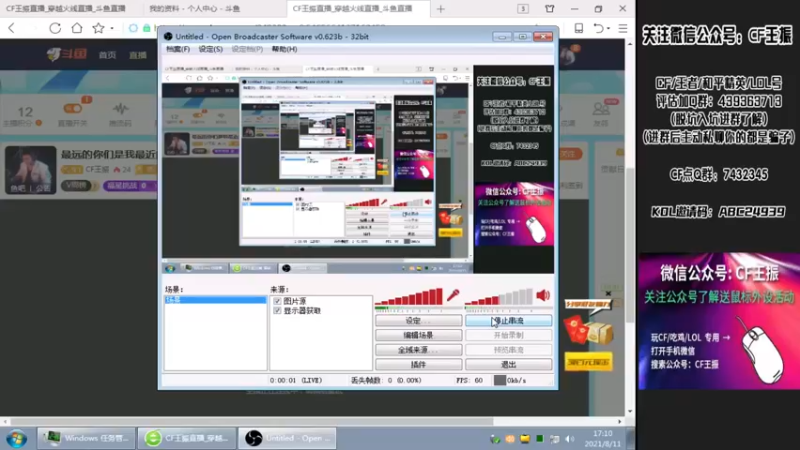Viewport: 800px width, 450px height.
Task: Close the red packet floating widget
Action: [608, 293]
